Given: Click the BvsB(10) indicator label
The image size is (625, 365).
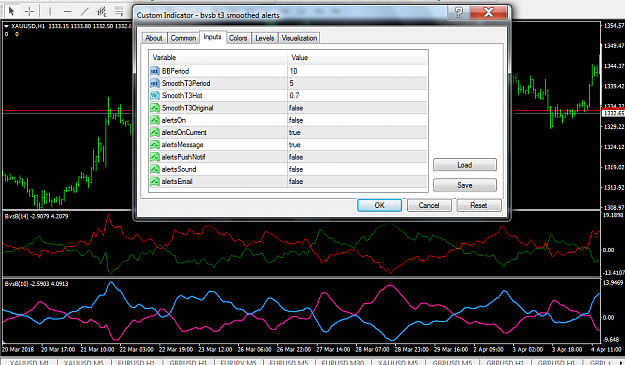Looking at the screenshot, I should 37,284.
